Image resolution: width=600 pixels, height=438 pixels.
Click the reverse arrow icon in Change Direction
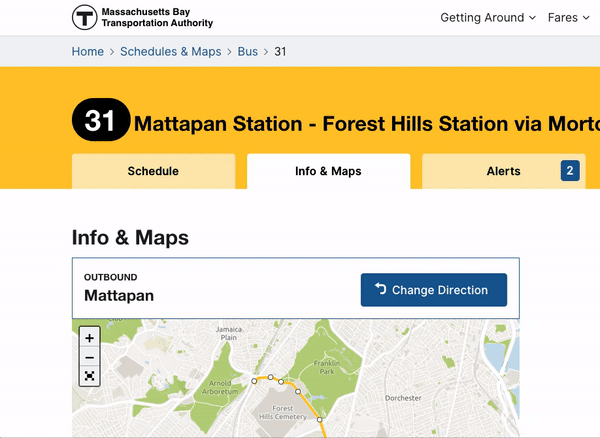(380, 288)
